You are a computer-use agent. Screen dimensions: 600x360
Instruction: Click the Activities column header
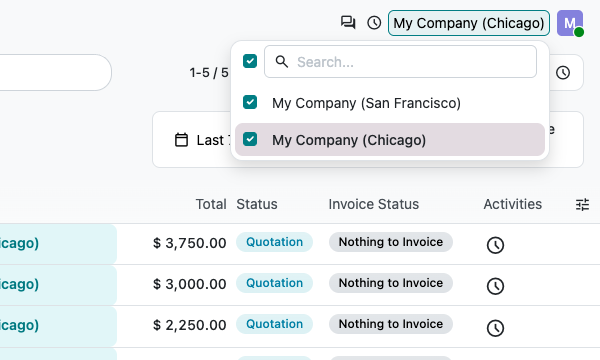pos(512,204)
